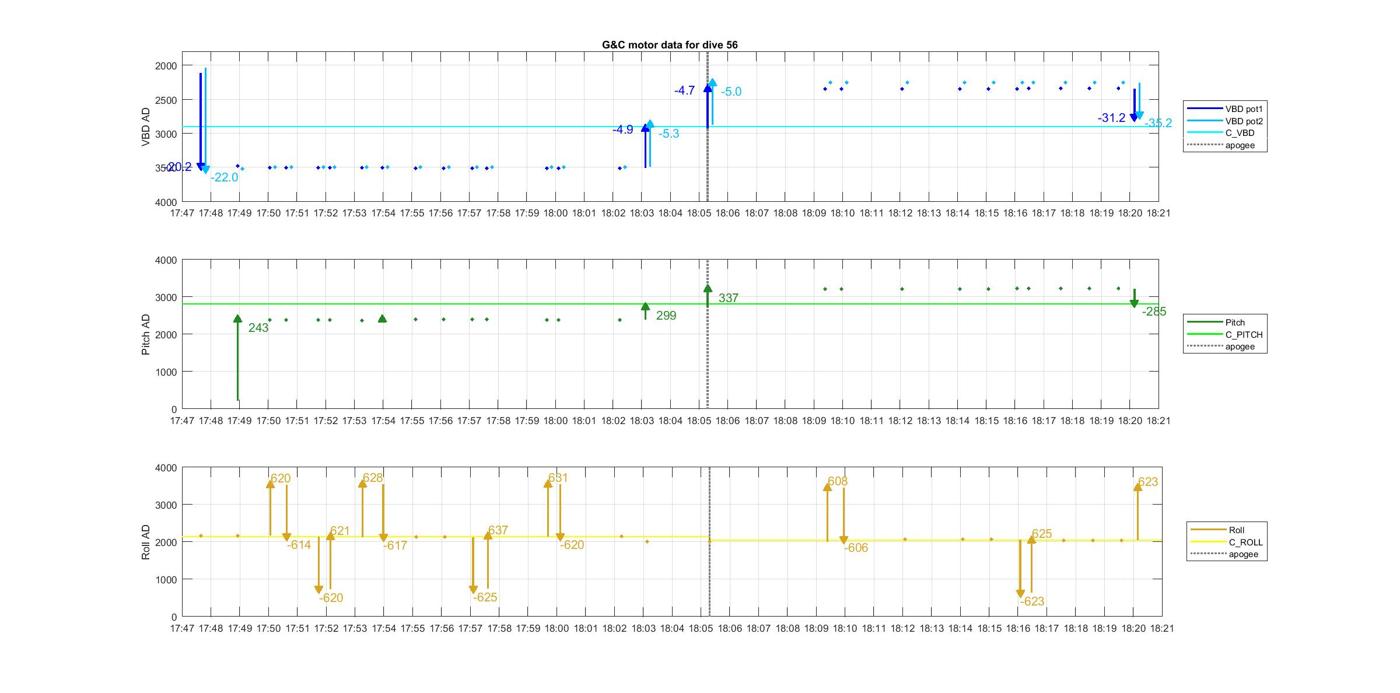Click the green arrow labeled 243 in Pitch plot

pos(238,358)
